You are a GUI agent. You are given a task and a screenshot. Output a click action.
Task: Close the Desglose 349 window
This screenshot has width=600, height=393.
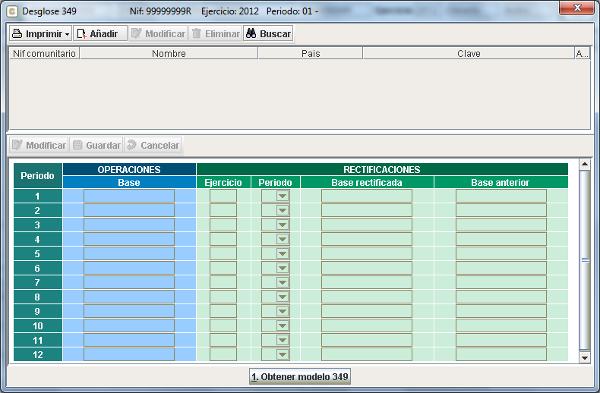click(x=577, y=8)
